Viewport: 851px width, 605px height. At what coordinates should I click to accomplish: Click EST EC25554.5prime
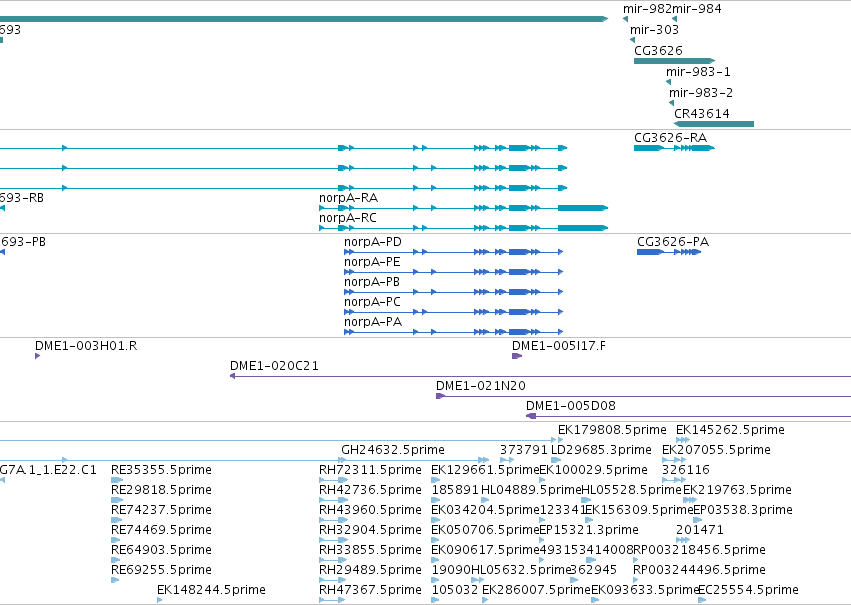point(748,591)
